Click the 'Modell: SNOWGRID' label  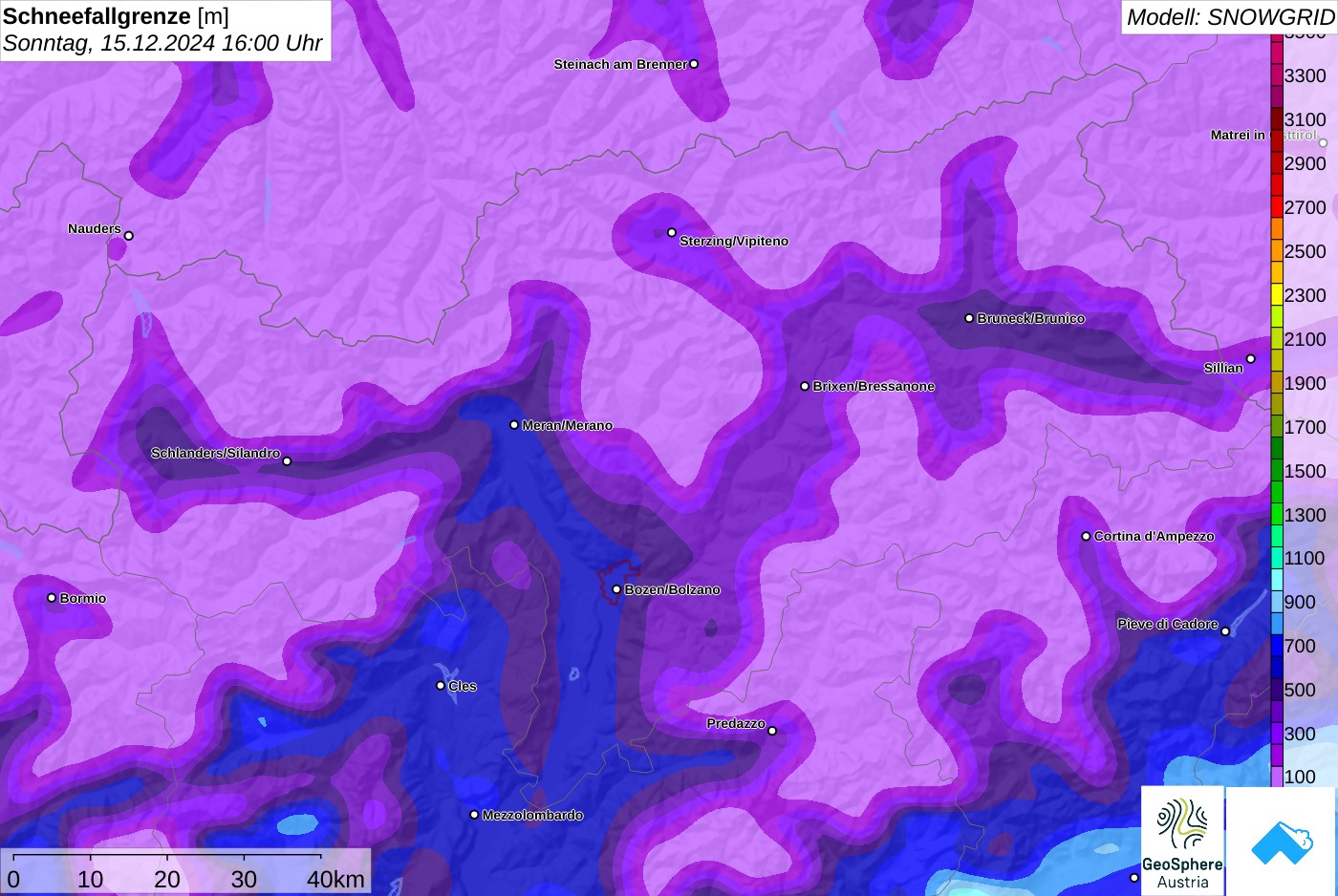tap(1230, 17)
